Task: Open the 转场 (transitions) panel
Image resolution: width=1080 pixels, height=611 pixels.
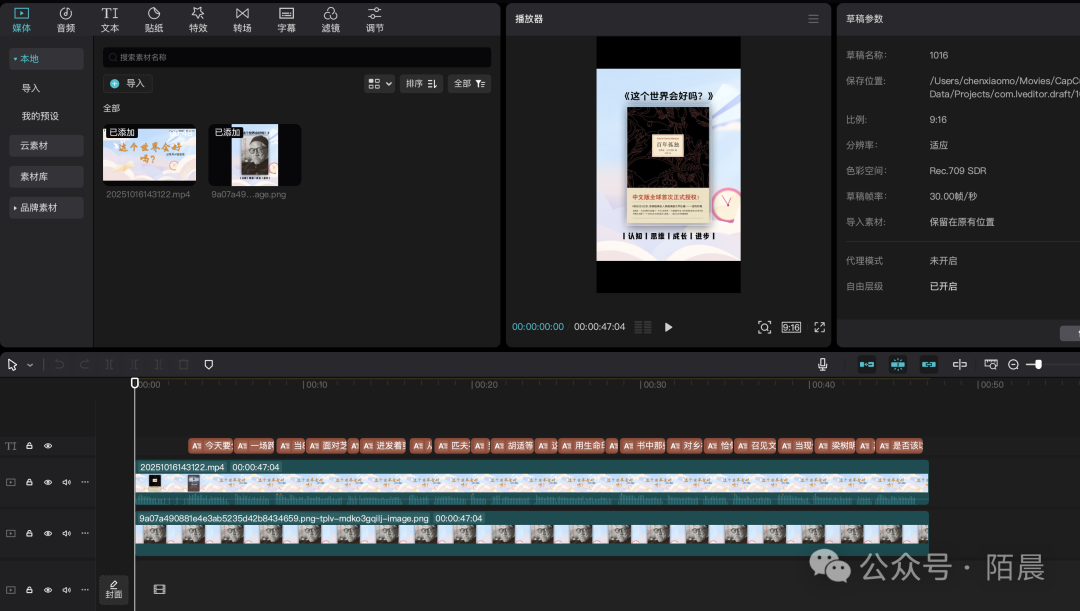Action: [242, 19]
